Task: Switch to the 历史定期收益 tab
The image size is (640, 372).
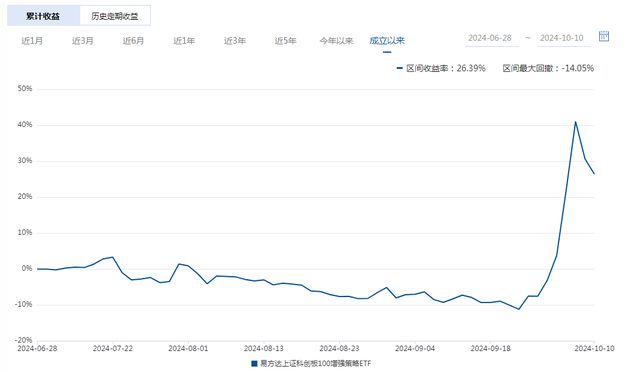Action: [x=115, y=16]
